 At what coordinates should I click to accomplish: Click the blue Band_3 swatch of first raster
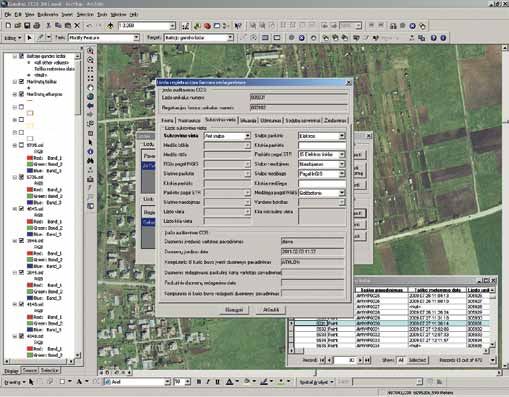30,171
